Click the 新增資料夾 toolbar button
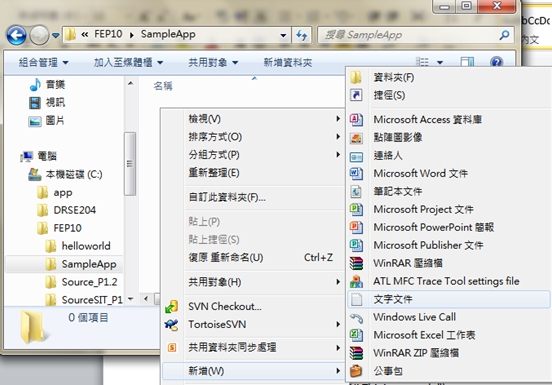Screen dimensions: 552x385 [288, 63]
